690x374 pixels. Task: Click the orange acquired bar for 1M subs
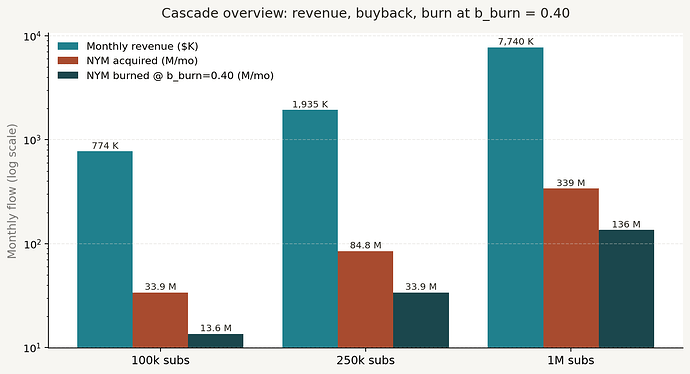(x=571, y=268)
